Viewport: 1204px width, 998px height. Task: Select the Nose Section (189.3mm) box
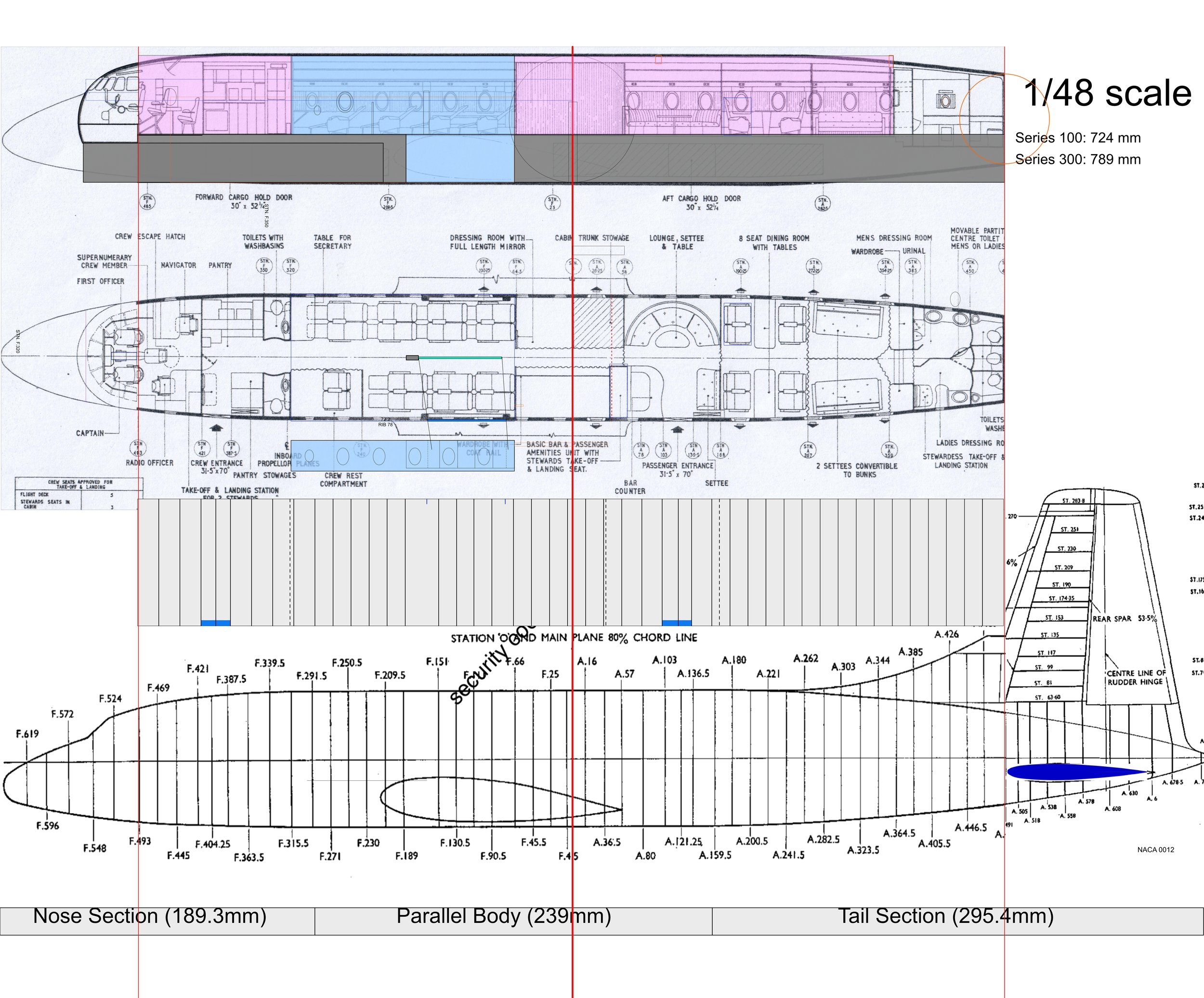(157, 922)
